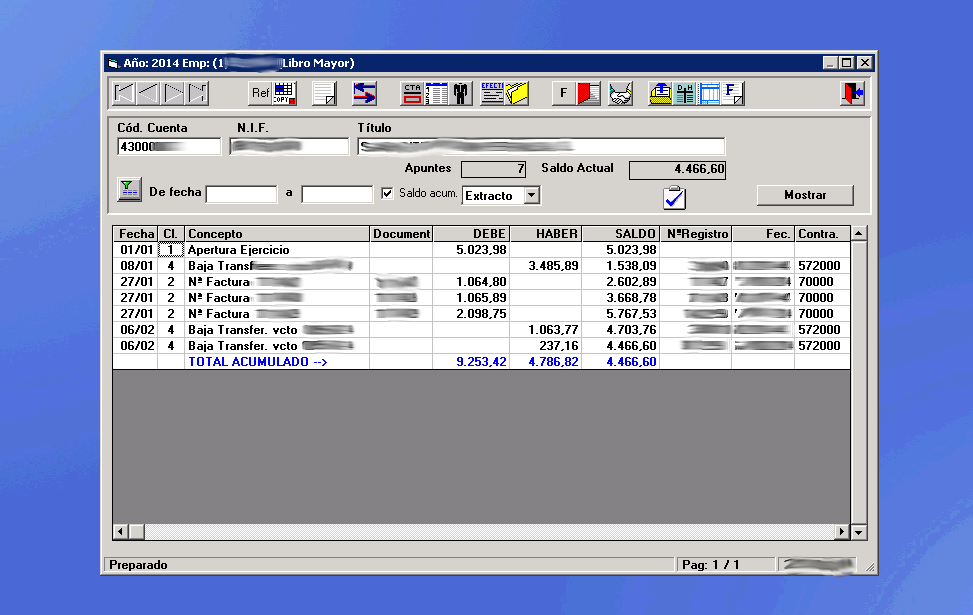
Task: Click the Título input field
Action: point(541,146)
